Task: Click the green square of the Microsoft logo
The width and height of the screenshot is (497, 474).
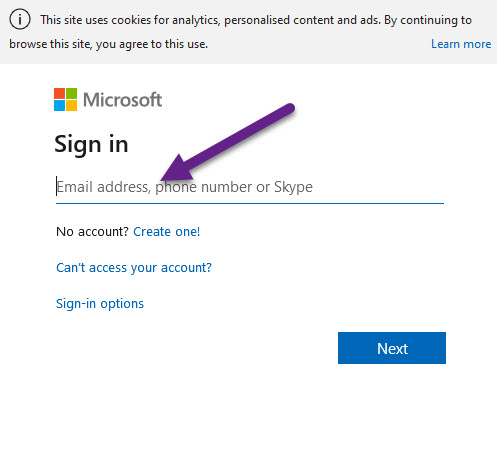Action: (71, 93)
